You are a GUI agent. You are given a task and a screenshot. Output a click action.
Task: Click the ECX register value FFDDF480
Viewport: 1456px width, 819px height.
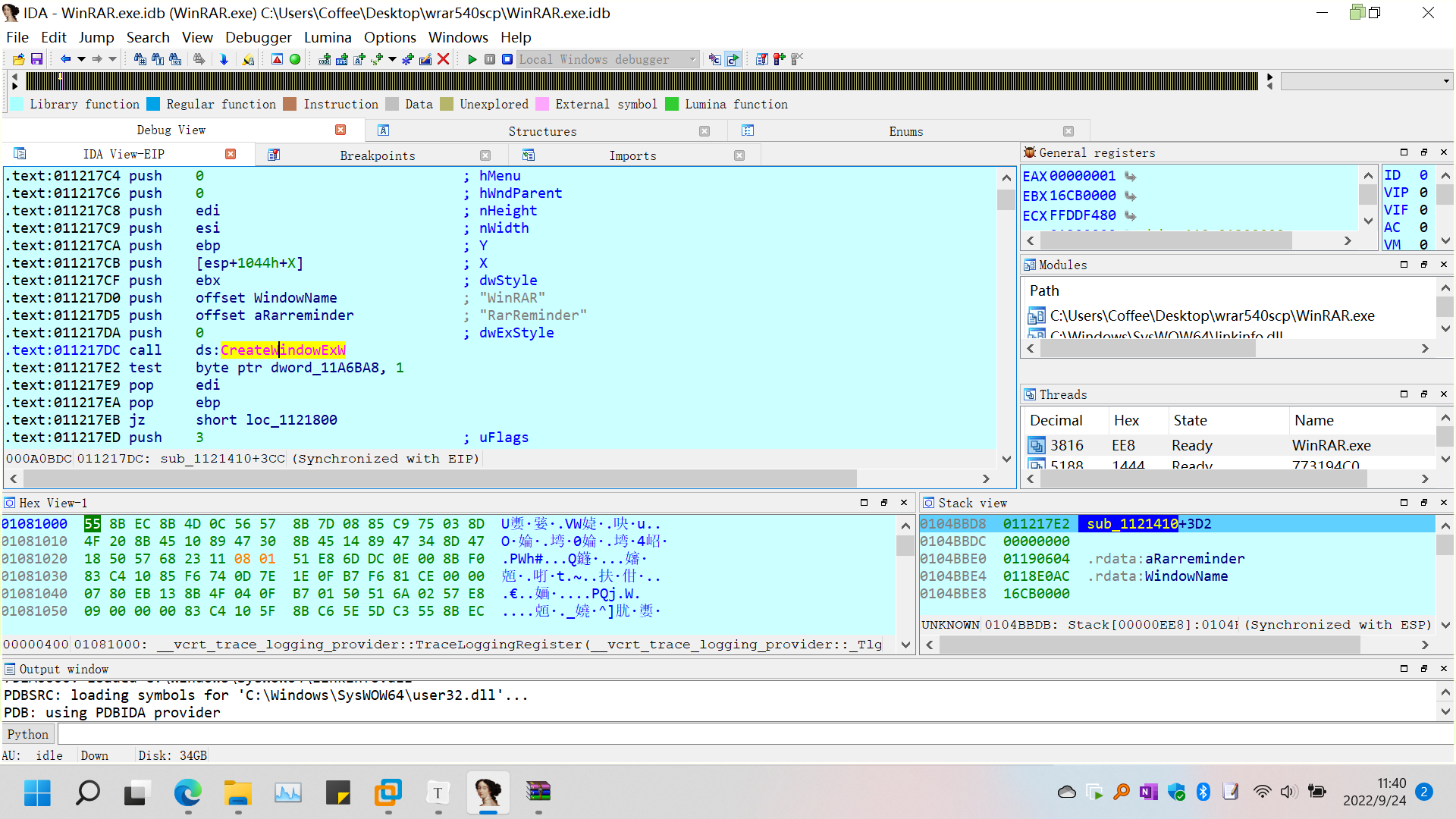point(1082,215)
